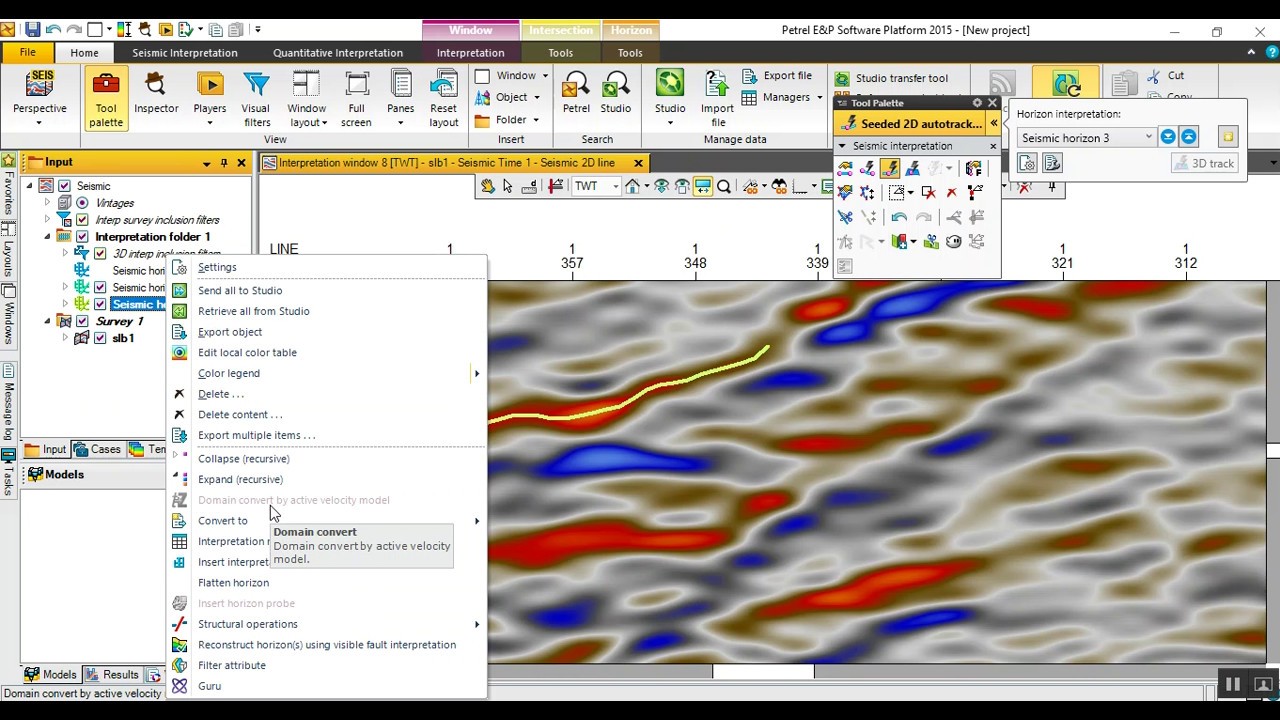This screenshot has height=720, width=1280.
Task: Pause the video playback
Action: (x=1232, y=685)
